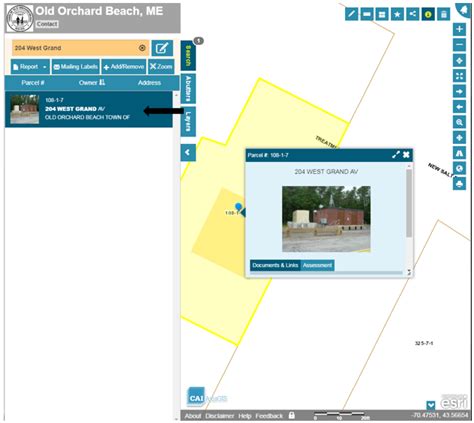Open the Feedback link
Screen dimensions: 474x423
tap(269, 416)
